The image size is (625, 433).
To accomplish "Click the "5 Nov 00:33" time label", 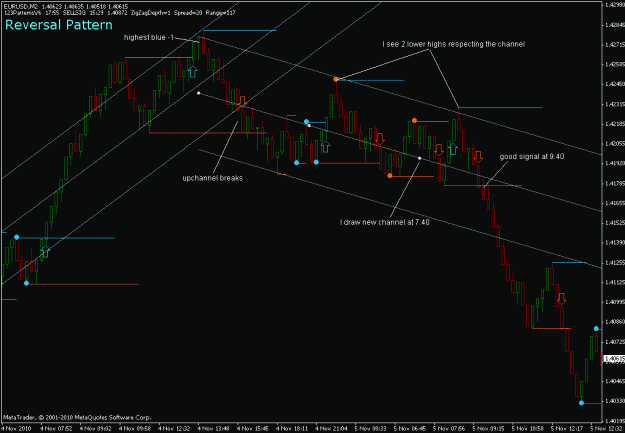I will [371, 429].
